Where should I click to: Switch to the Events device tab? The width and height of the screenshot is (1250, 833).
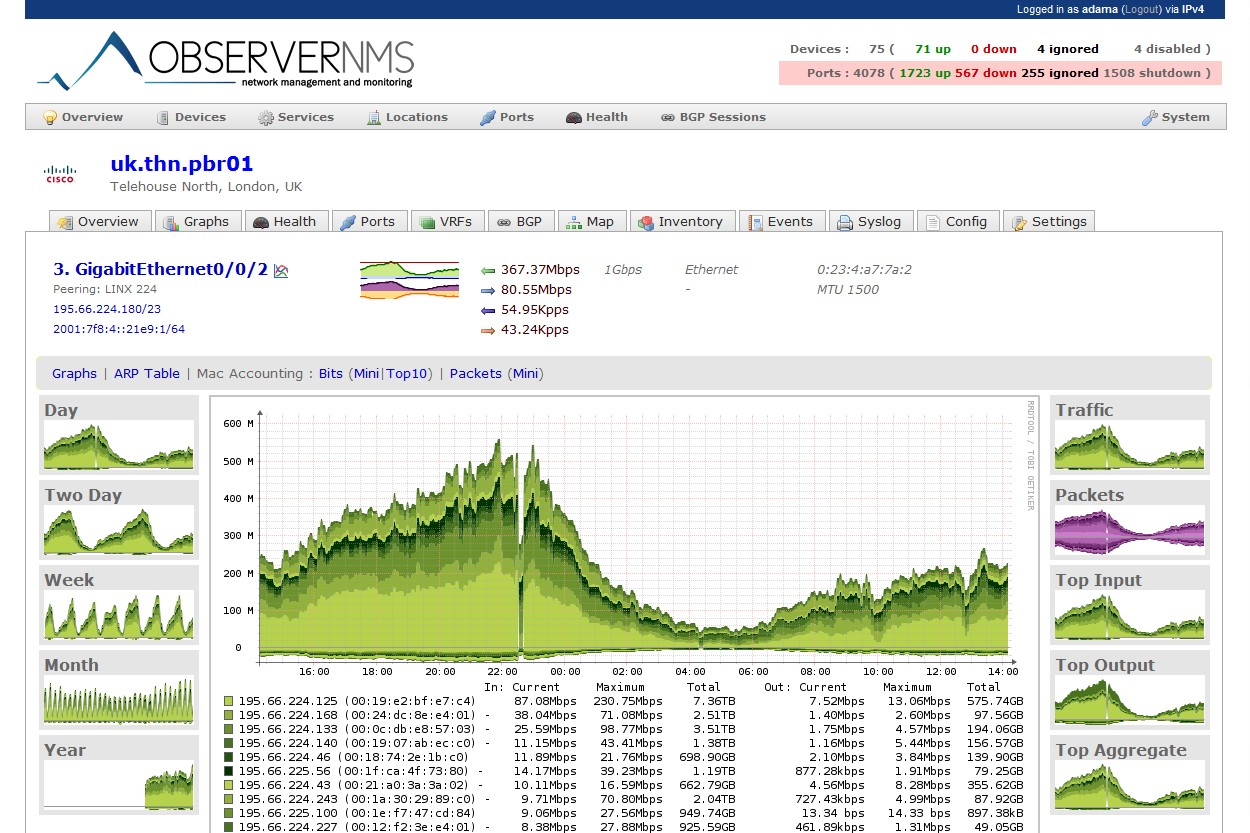[x=780, y=221]
